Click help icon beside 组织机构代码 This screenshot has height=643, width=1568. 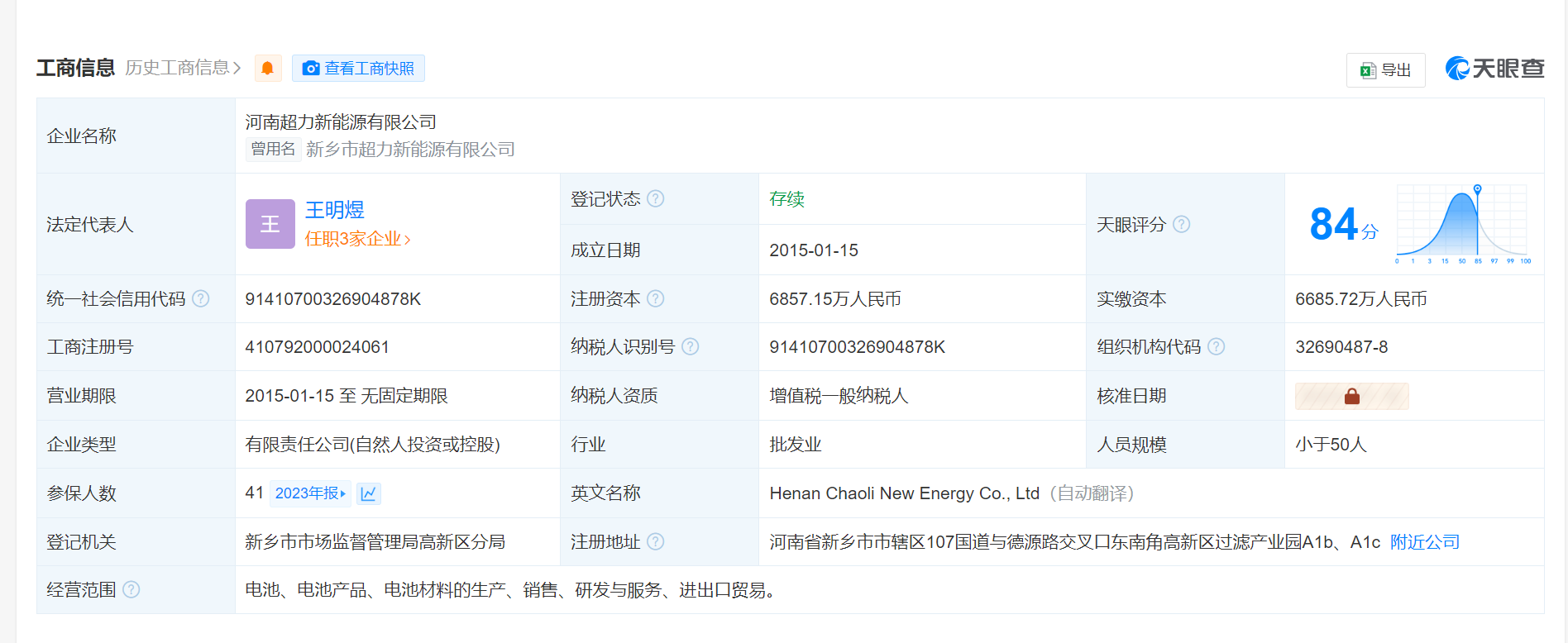click(x=1217, y=347)
